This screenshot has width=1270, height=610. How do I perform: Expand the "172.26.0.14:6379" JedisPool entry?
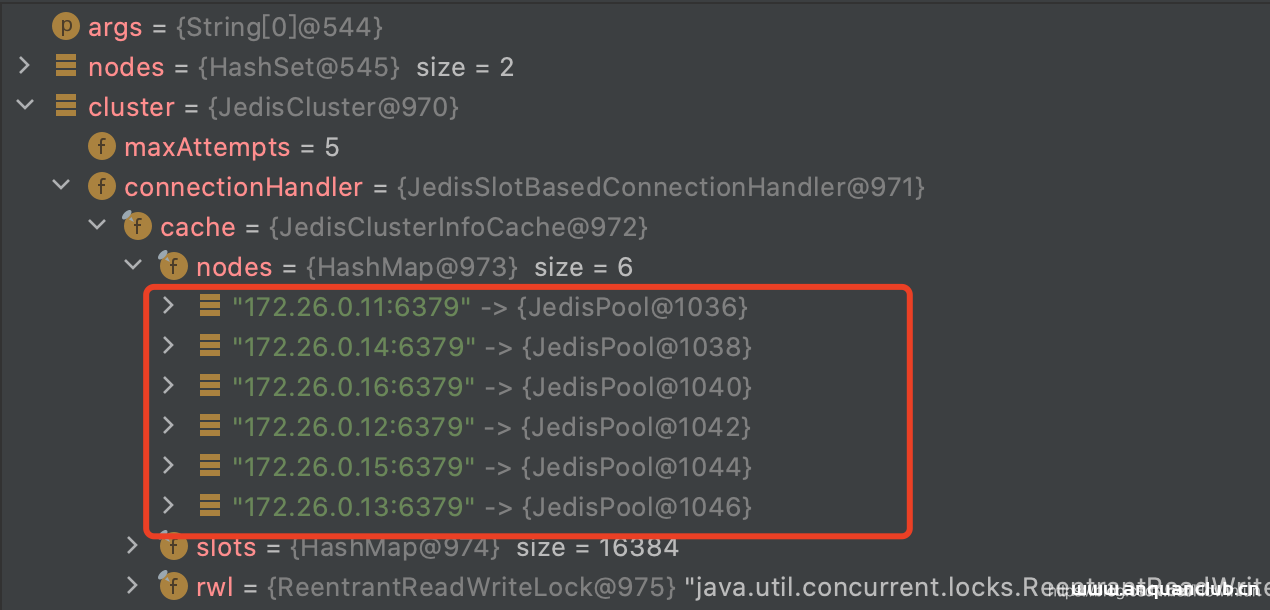point(168,346)
